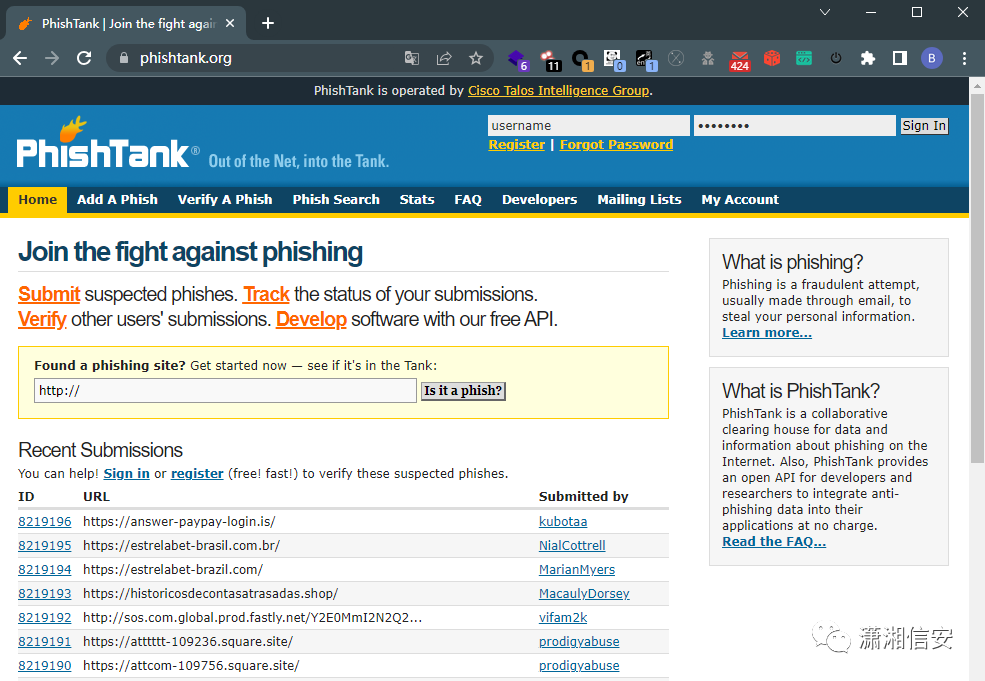Close the PhishTank browser tab
Screen dimensions: 985x681
pyautogui.click(x=230, y=23)
